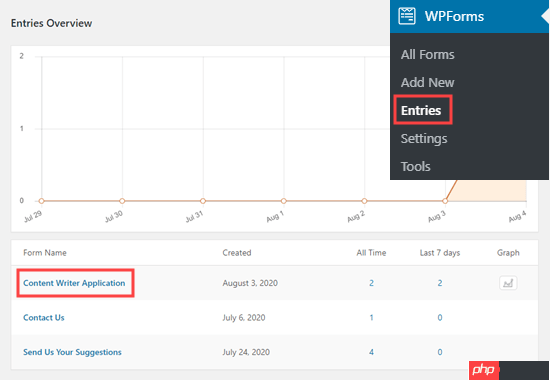
Task: Click the Jul 31 data point on chart
Action: pos(203,201)
